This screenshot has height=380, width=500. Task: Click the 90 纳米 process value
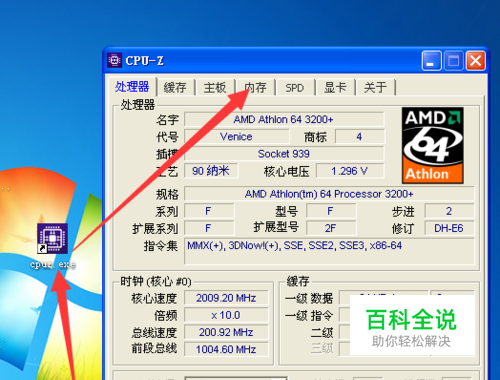[x=211, y=171]
